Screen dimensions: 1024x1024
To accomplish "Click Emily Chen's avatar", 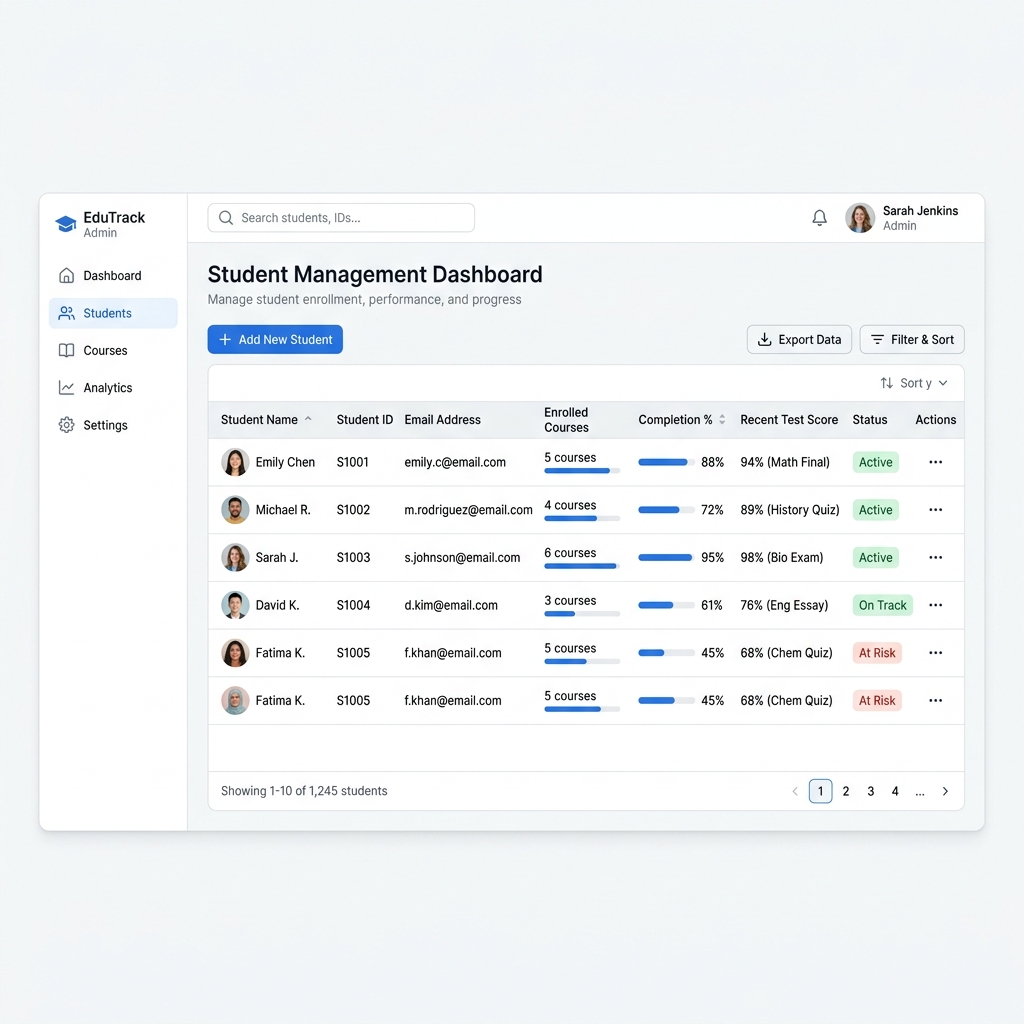I will point(235,462).
